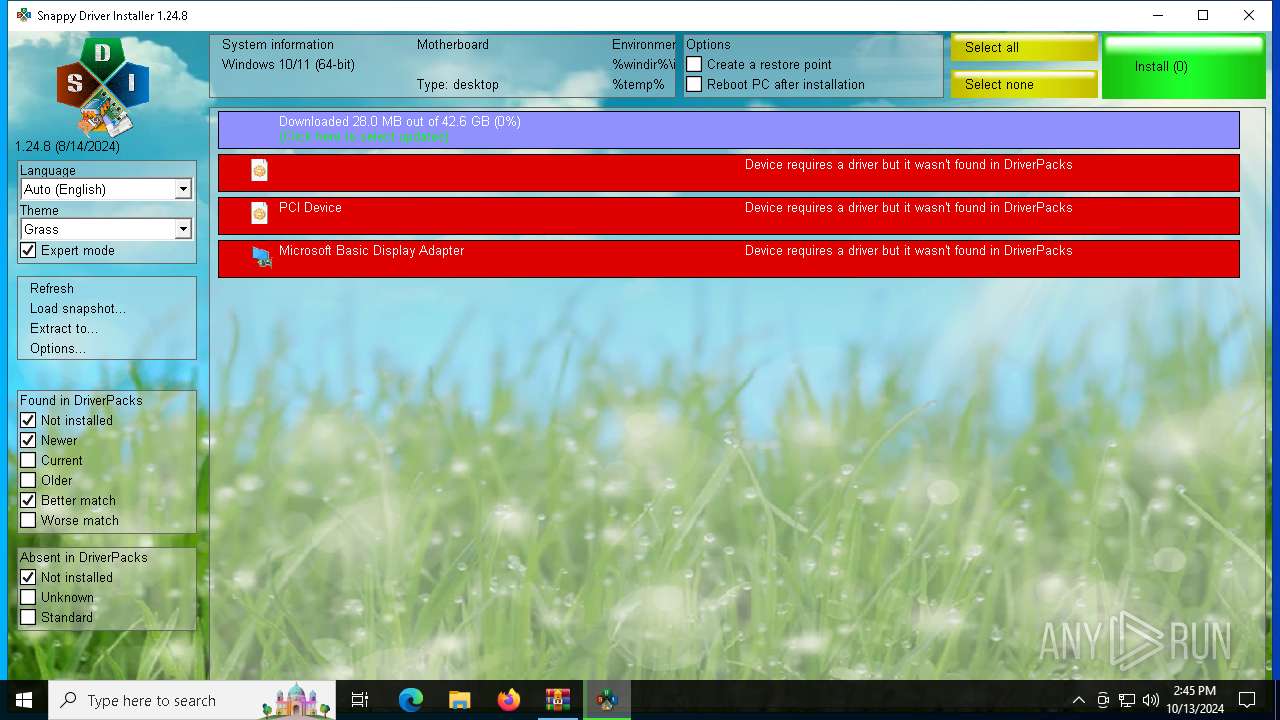Screen dimensions: 1280x720
Task: Click the PCI Device name
Action: 310,207
